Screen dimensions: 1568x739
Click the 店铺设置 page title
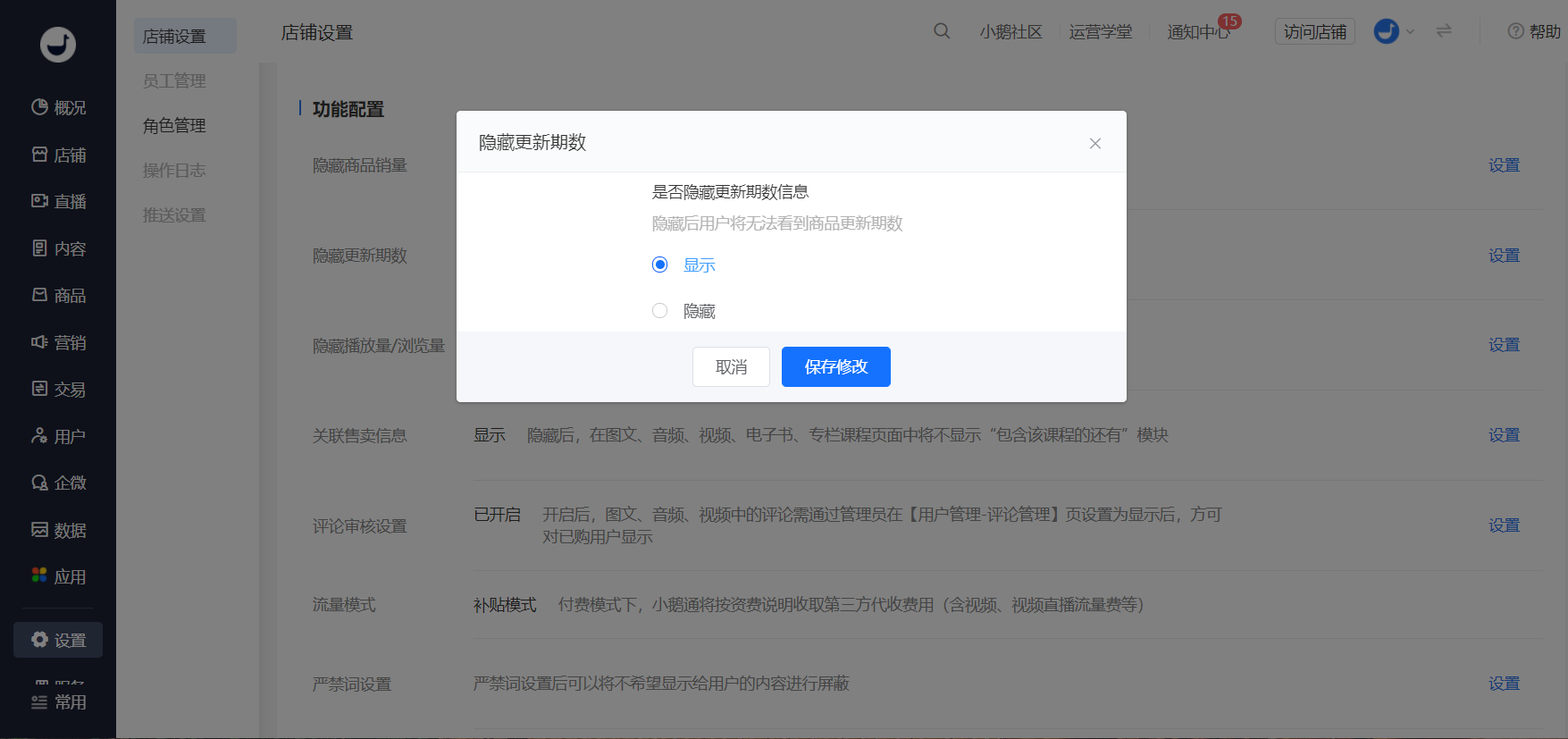(x=317, y=33)
